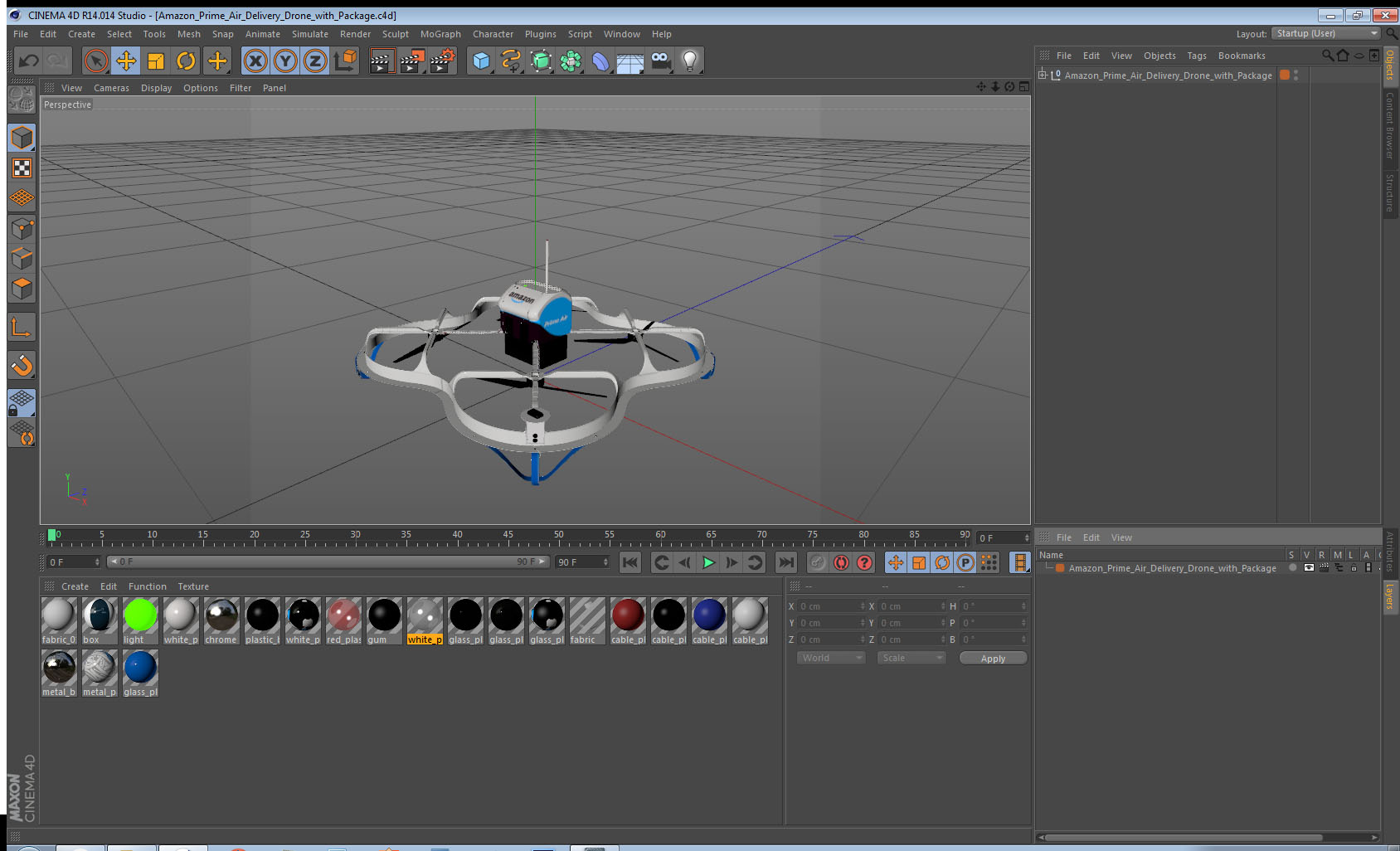Open the Structure side tab
1400x851 pixels.
tap(1390, 192)
